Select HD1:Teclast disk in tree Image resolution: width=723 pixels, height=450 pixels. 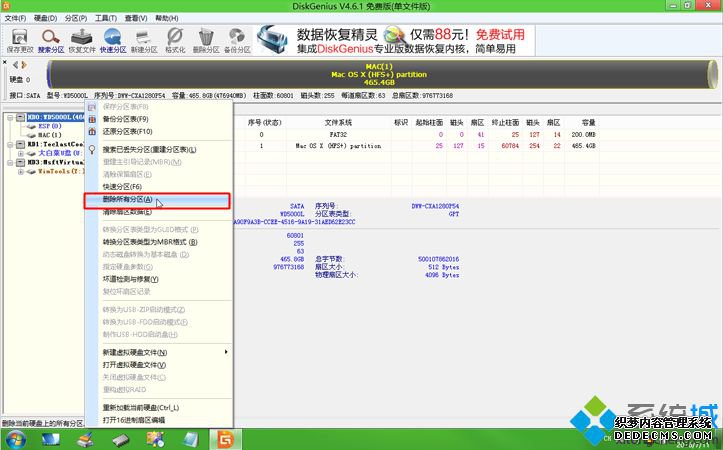pyautogui.click(x=55, y=144)
